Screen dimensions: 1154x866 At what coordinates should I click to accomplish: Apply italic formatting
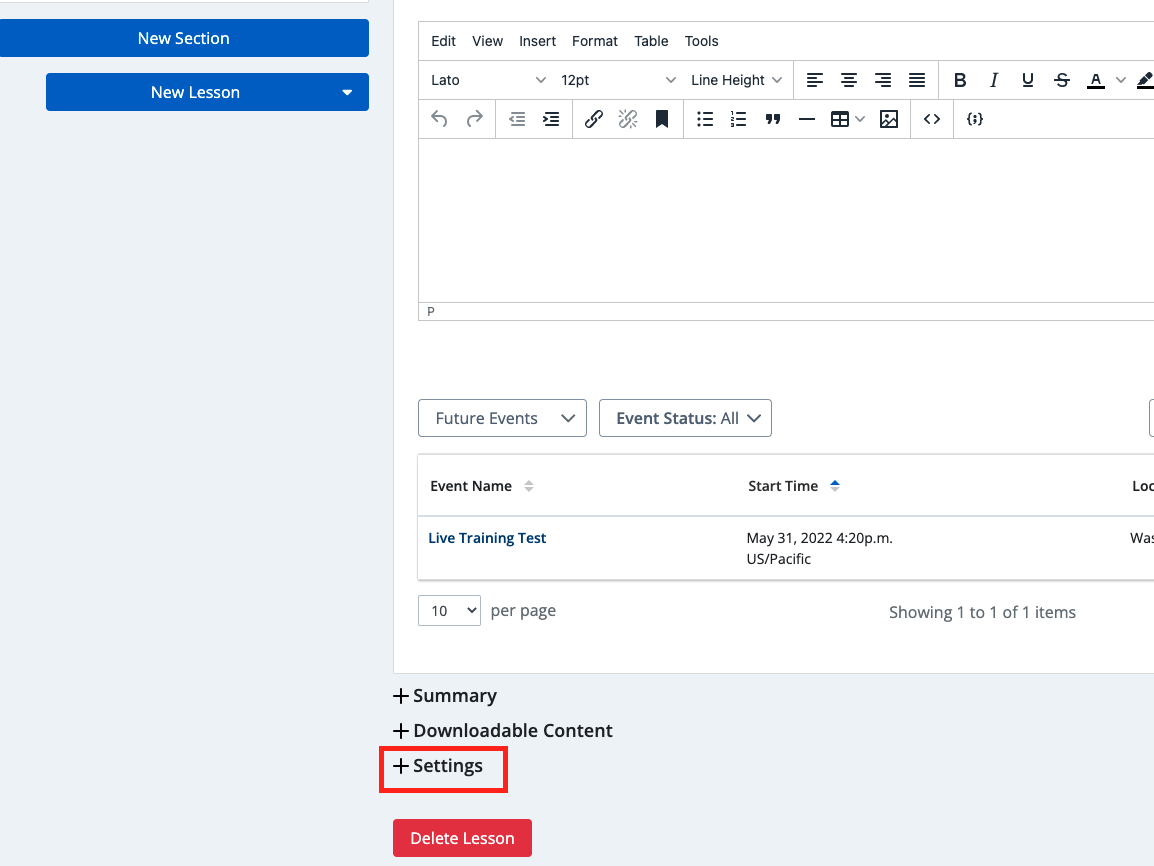994,80
